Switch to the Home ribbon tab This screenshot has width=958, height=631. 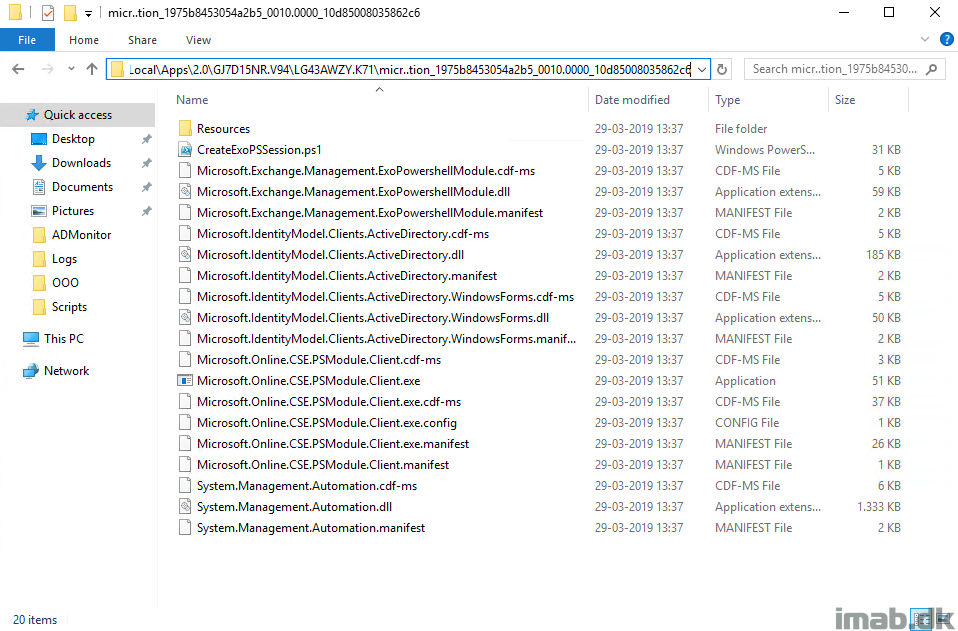(84, 40)
